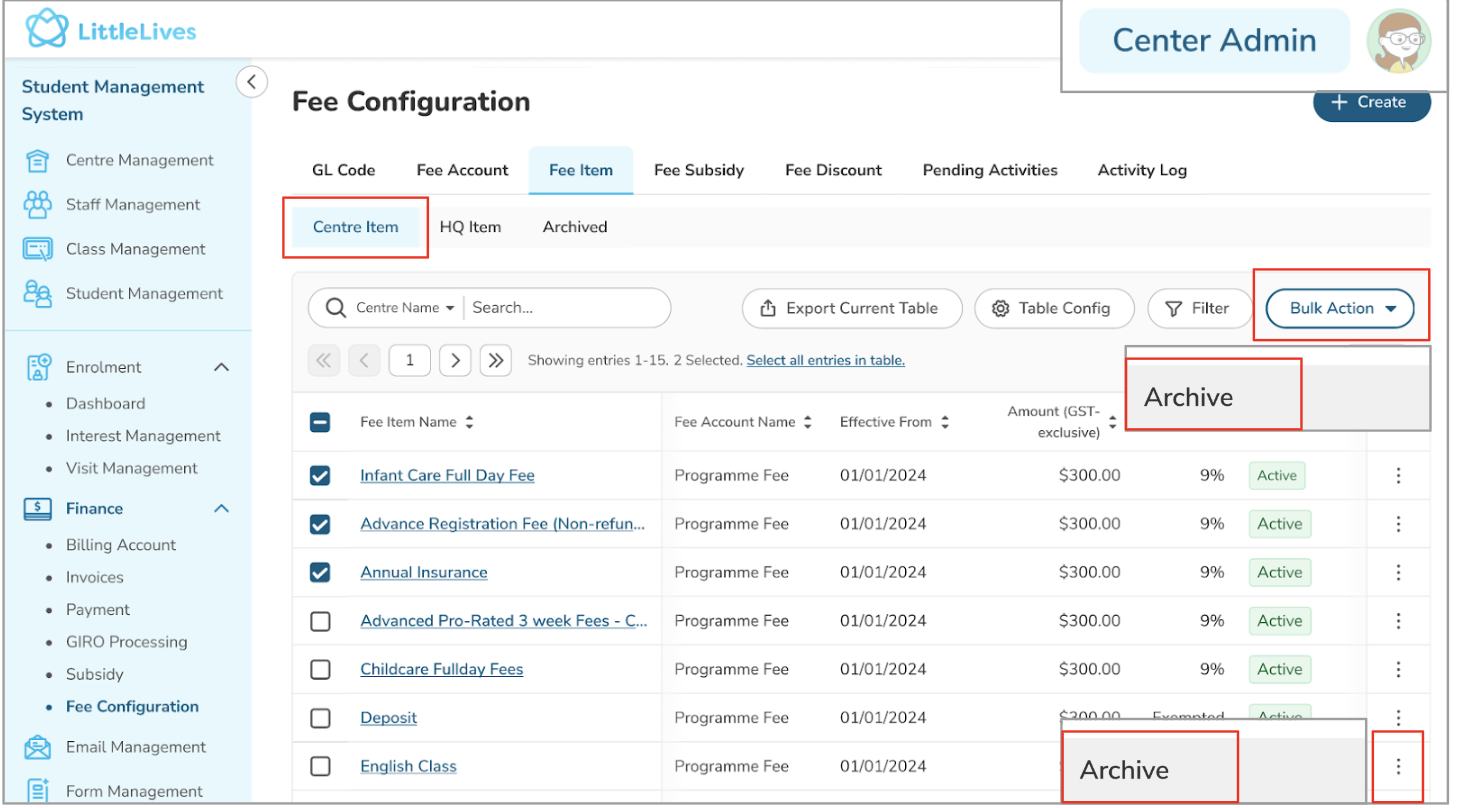1460x808 pixels.
Task: Click the Select all entries in table link
Action: click(825, 360)
